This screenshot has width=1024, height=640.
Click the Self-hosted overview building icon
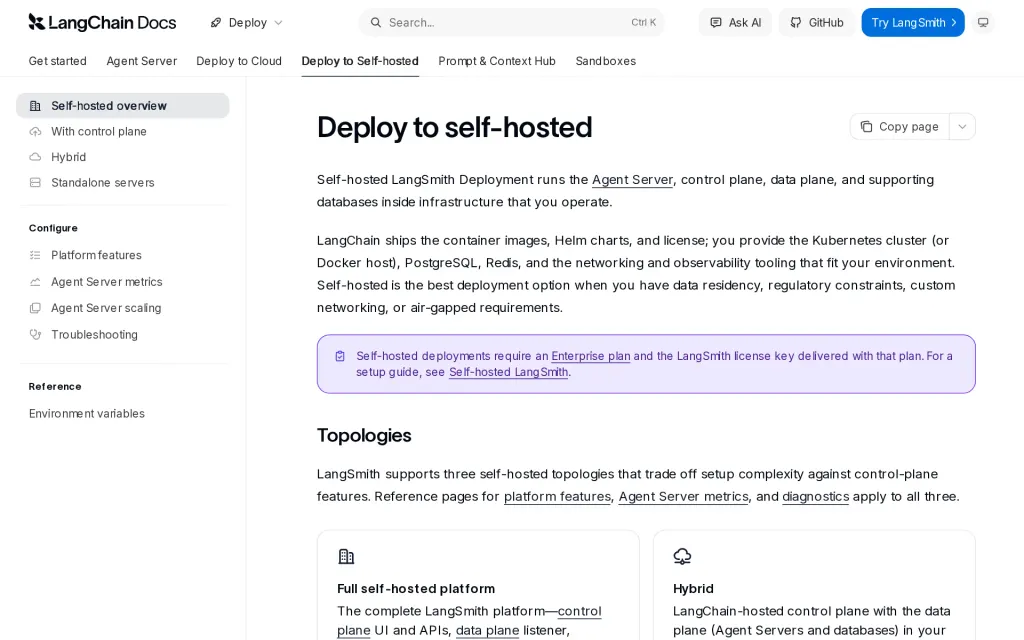click(35, 106)
